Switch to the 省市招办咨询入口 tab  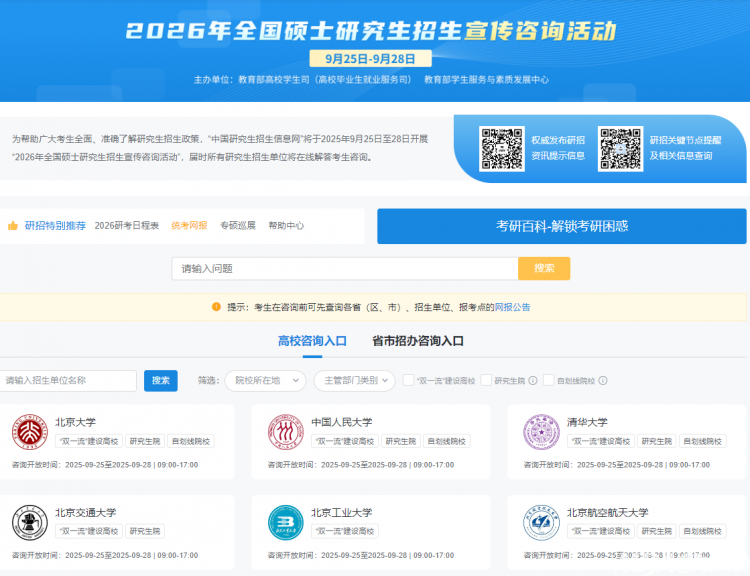coord(418,341)
